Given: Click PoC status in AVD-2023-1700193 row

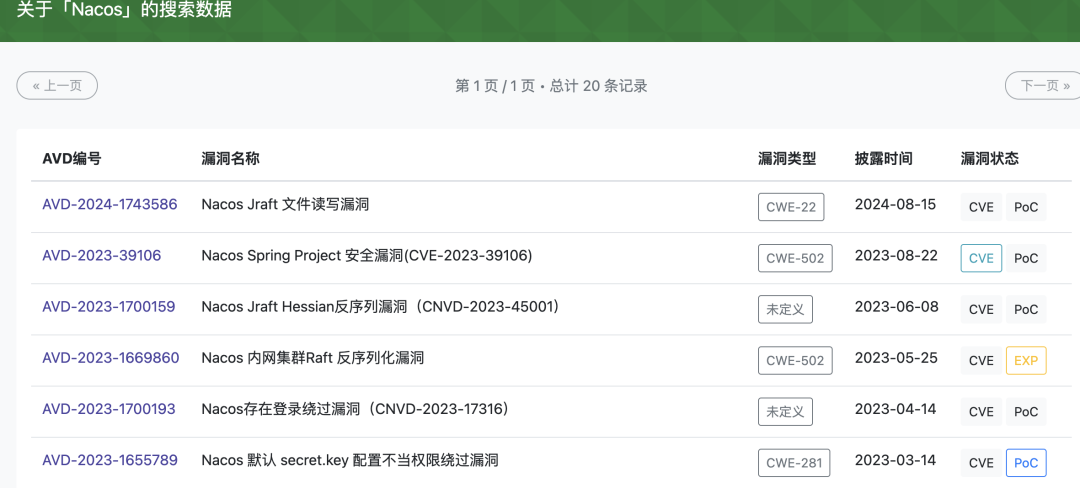Looking at the screenshot, I should tap(1026, 412).
